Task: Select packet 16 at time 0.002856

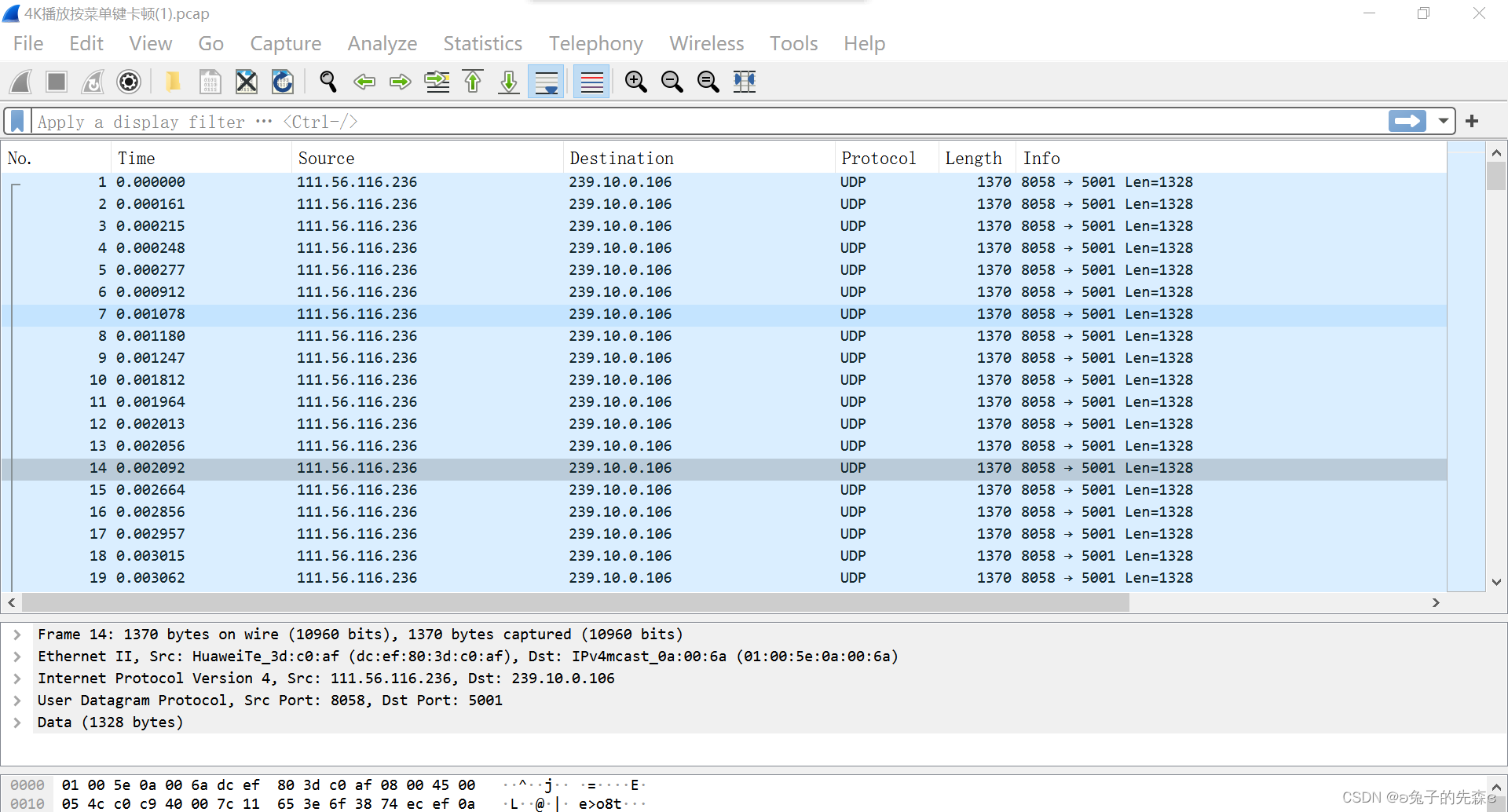Action: [724, 512]
